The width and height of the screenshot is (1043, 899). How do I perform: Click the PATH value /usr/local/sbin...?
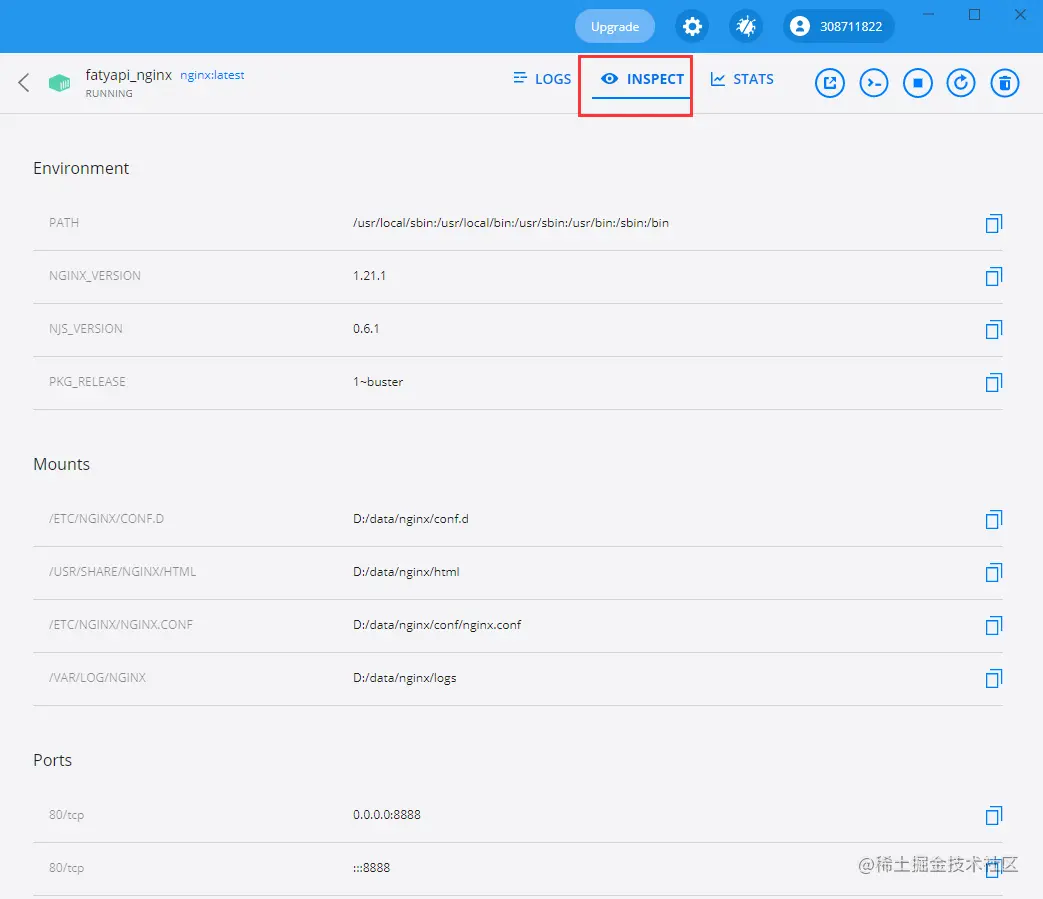point(511,223)
